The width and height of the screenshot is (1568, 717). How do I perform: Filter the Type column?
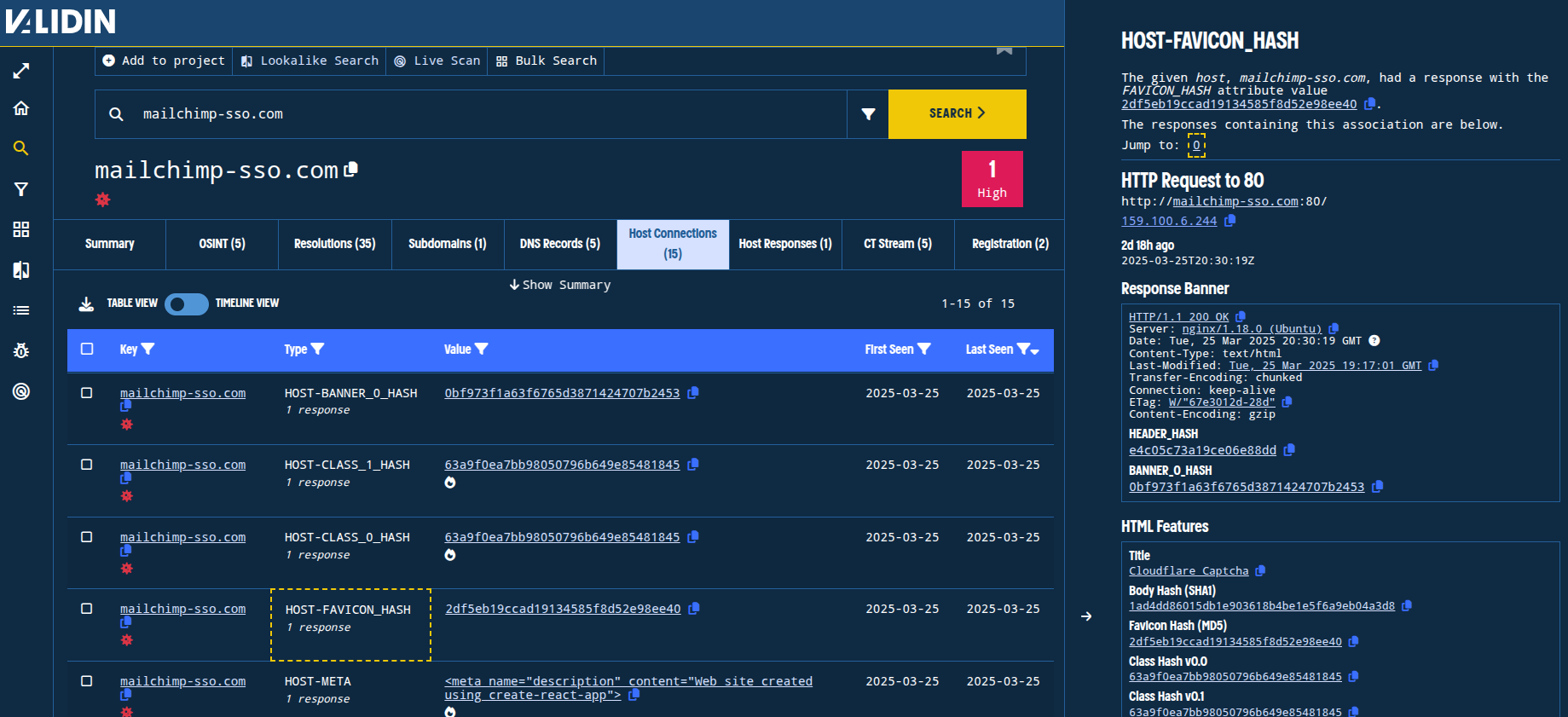(x=318, y=349)
